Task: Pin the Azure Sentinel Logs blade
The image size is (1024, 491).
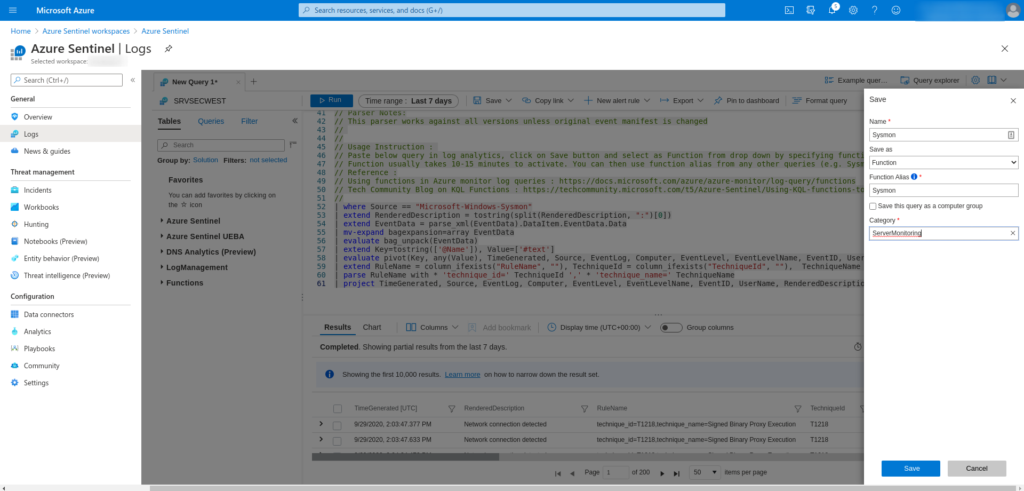Action: tap(168, 49)
